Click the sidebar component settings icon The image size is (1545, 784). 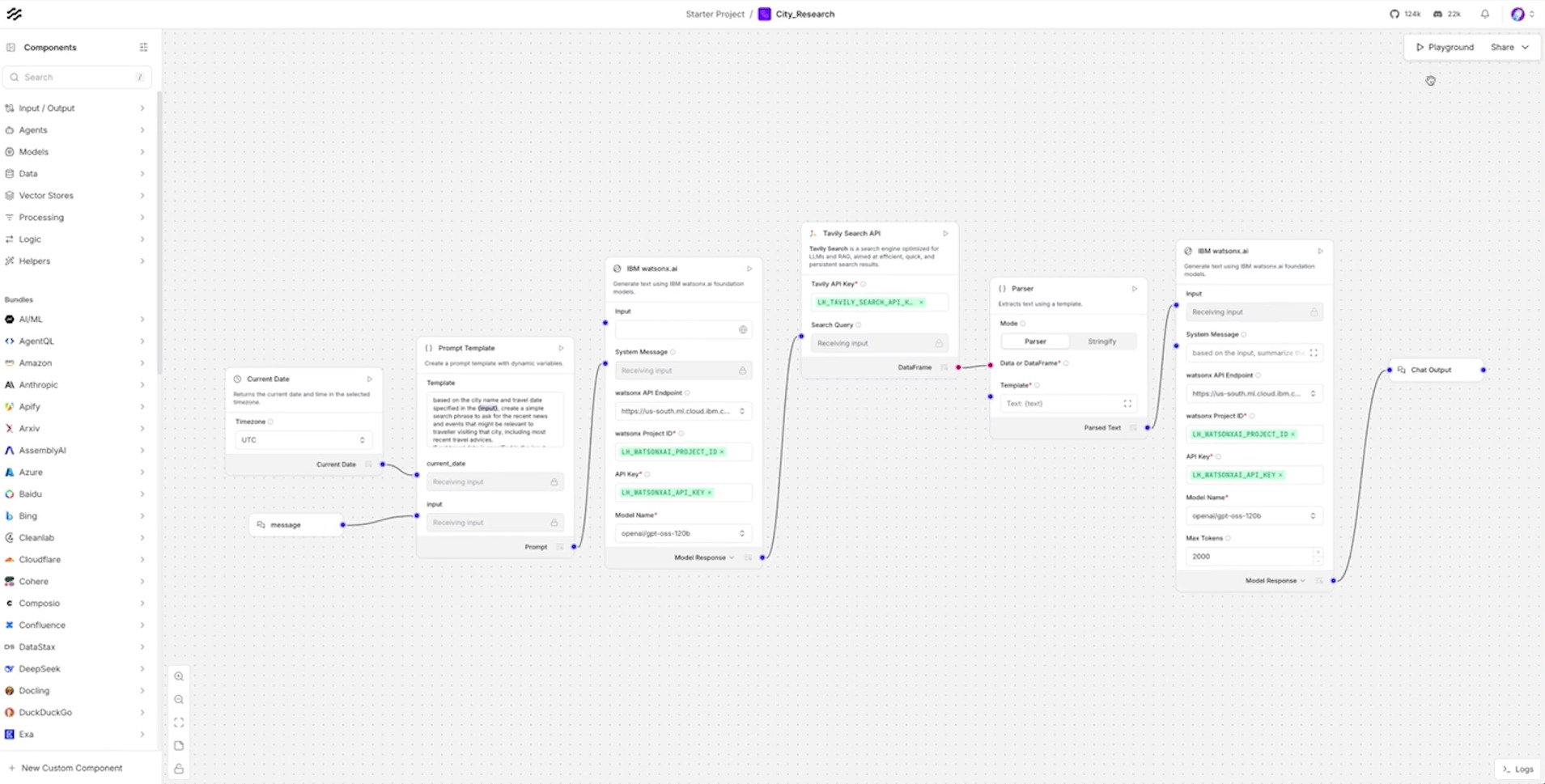pos(143,48)
